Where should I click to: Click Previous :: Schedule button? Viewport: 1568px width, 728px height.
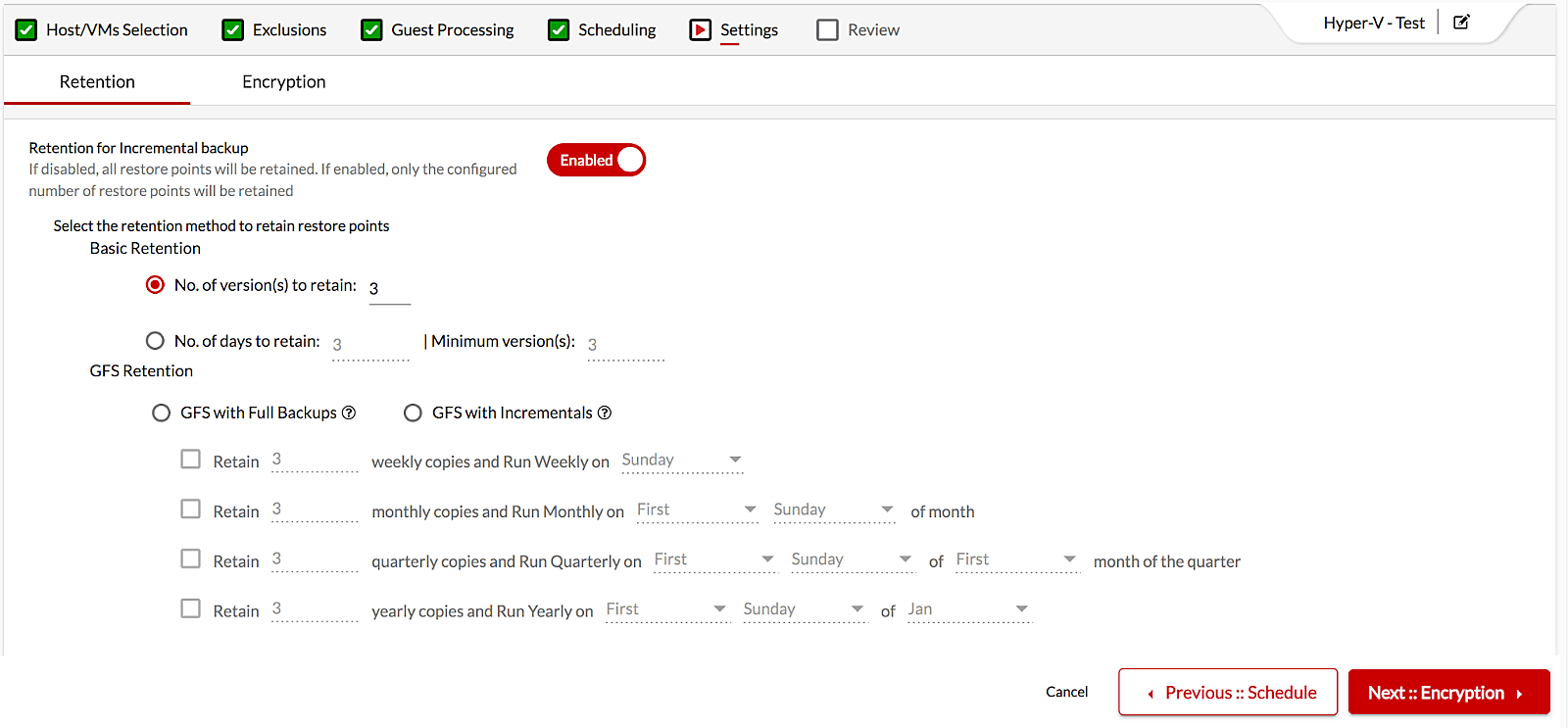[x=1228, y=692]
